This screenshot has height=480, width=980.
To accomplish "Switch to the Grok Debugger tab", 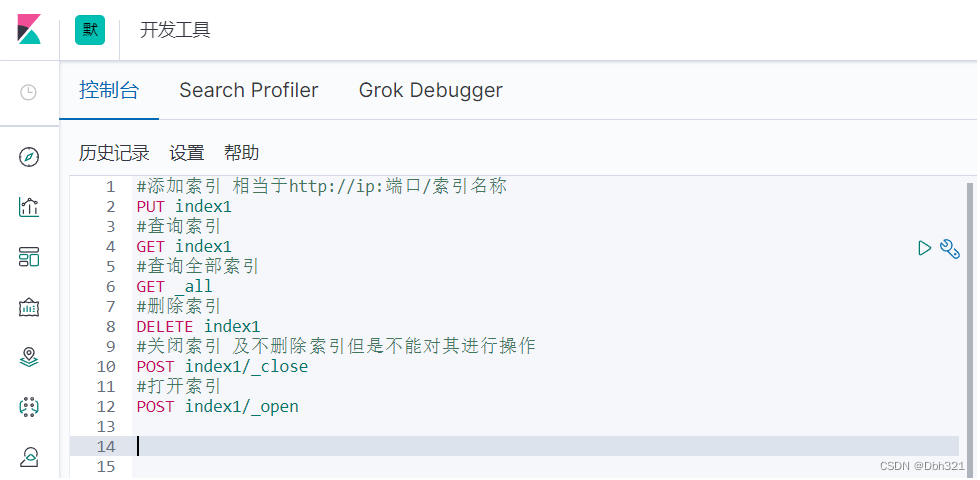I will tap(430, 90).
